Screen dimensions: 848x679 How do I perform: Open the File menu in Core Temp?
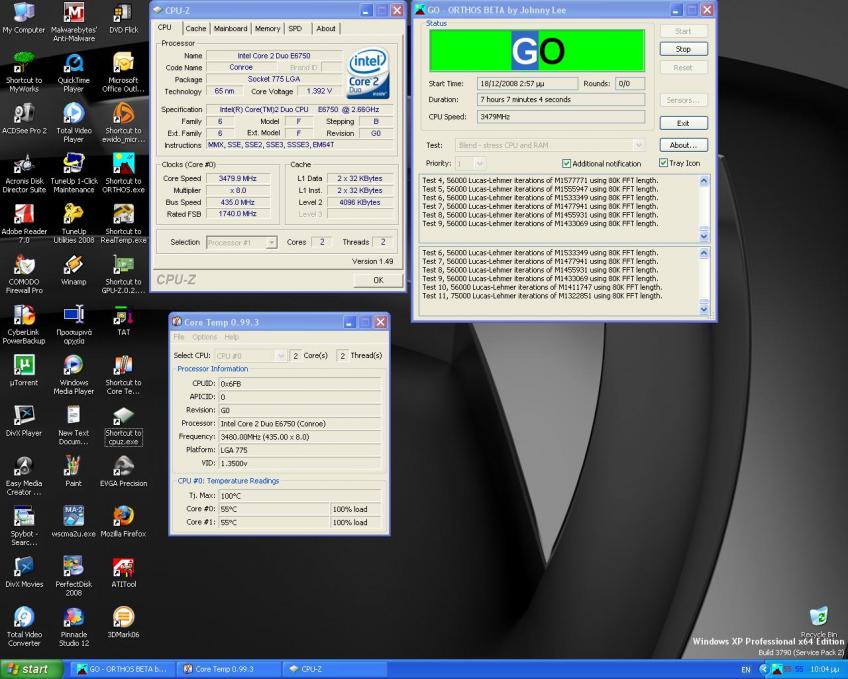pyautogui.click(x=179, y=337)
